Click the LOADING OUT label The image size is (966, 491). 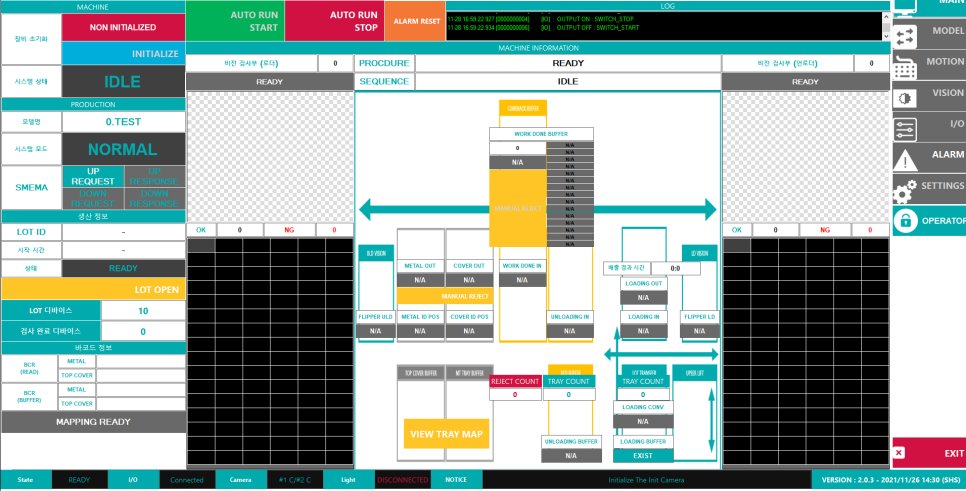point(643,283)
